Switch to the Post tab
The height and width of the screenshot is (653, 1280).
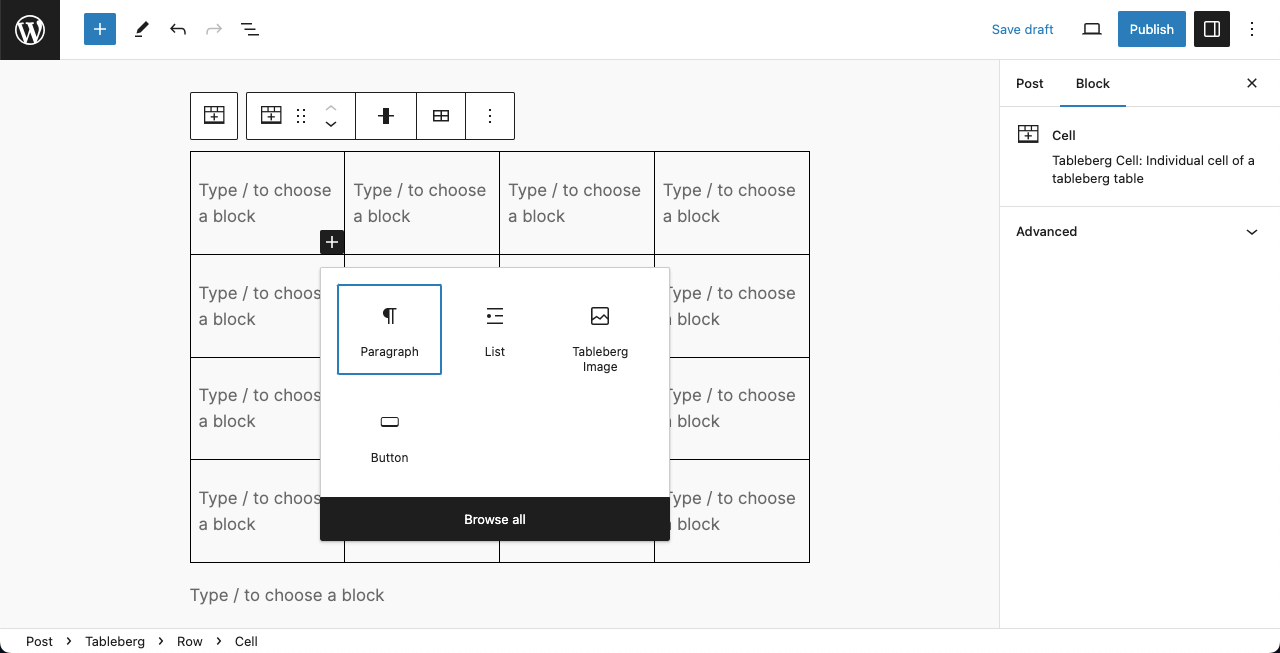coord(1029,84)
